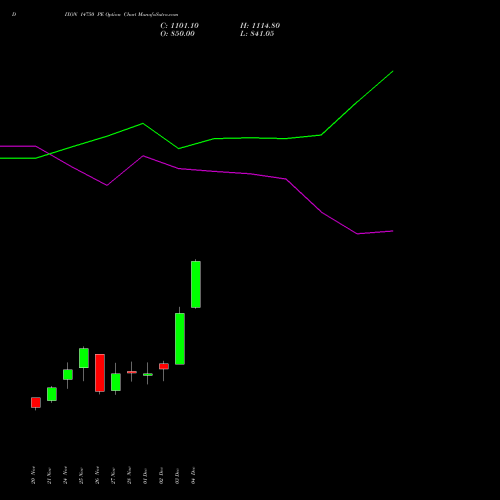
Task: Click the chart title text at top
Action: (121, 14)
